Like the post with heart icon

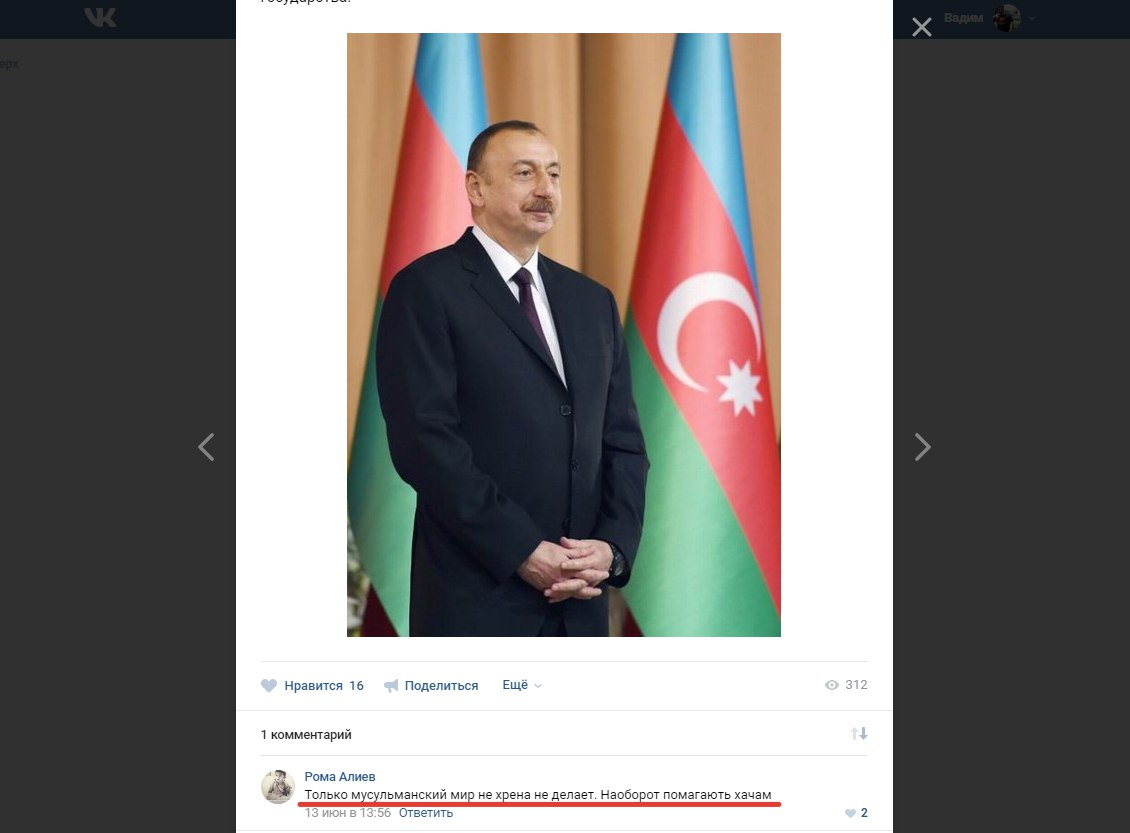tap(269, 685)
